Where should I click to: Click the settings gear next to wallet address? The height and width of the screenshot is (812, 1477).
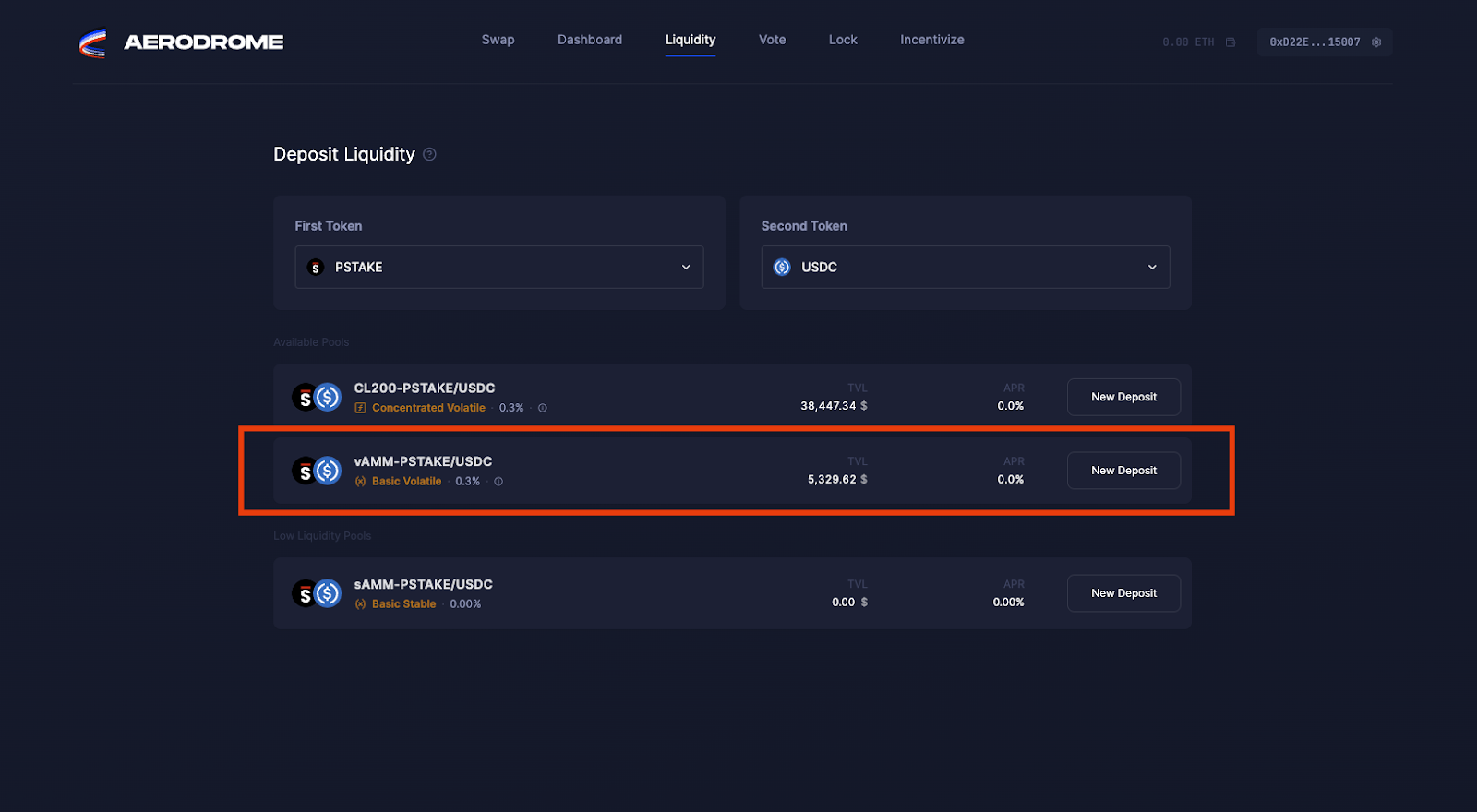(x=1376, y=42)
